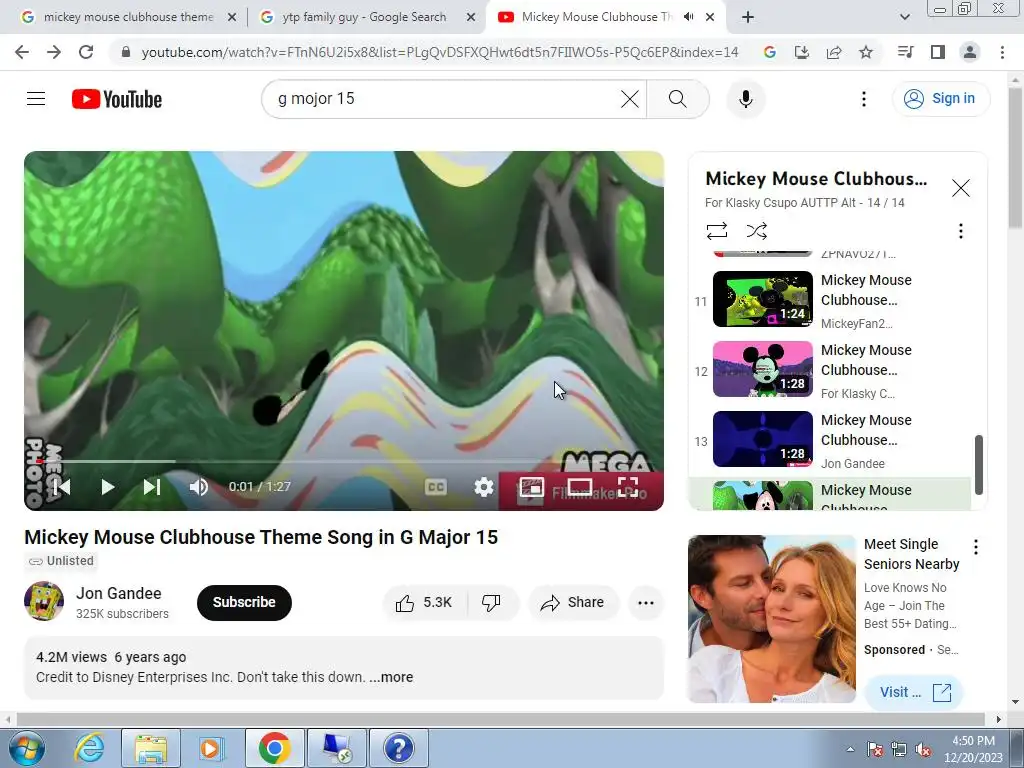Click the Sign in button
Viewport: 1024px width, 768px height.
940,99
